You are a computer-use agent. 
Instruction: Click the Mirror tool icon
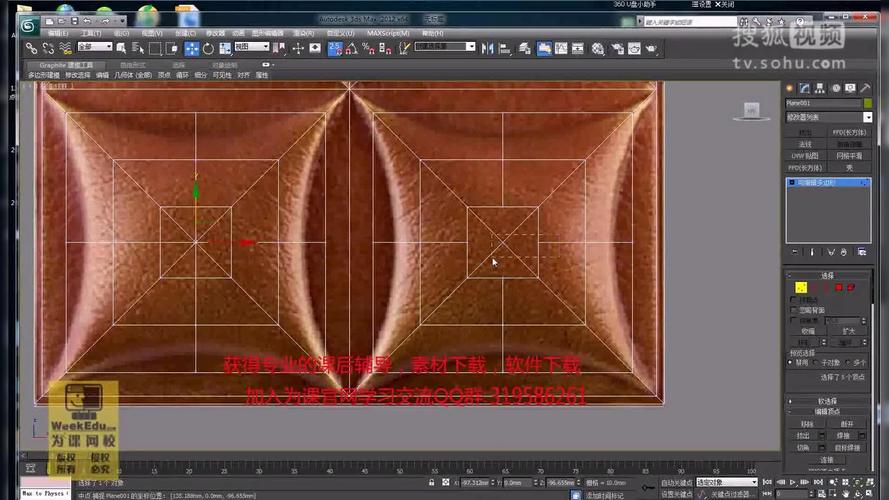[488, 49]
